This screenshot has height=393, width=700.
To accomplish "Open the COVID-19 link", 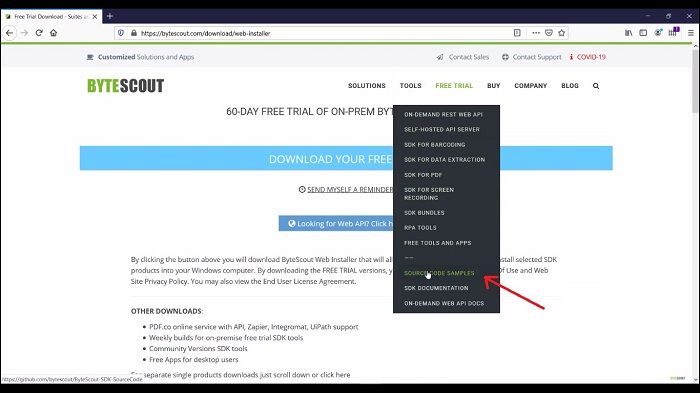I will (x=588, y=57).
